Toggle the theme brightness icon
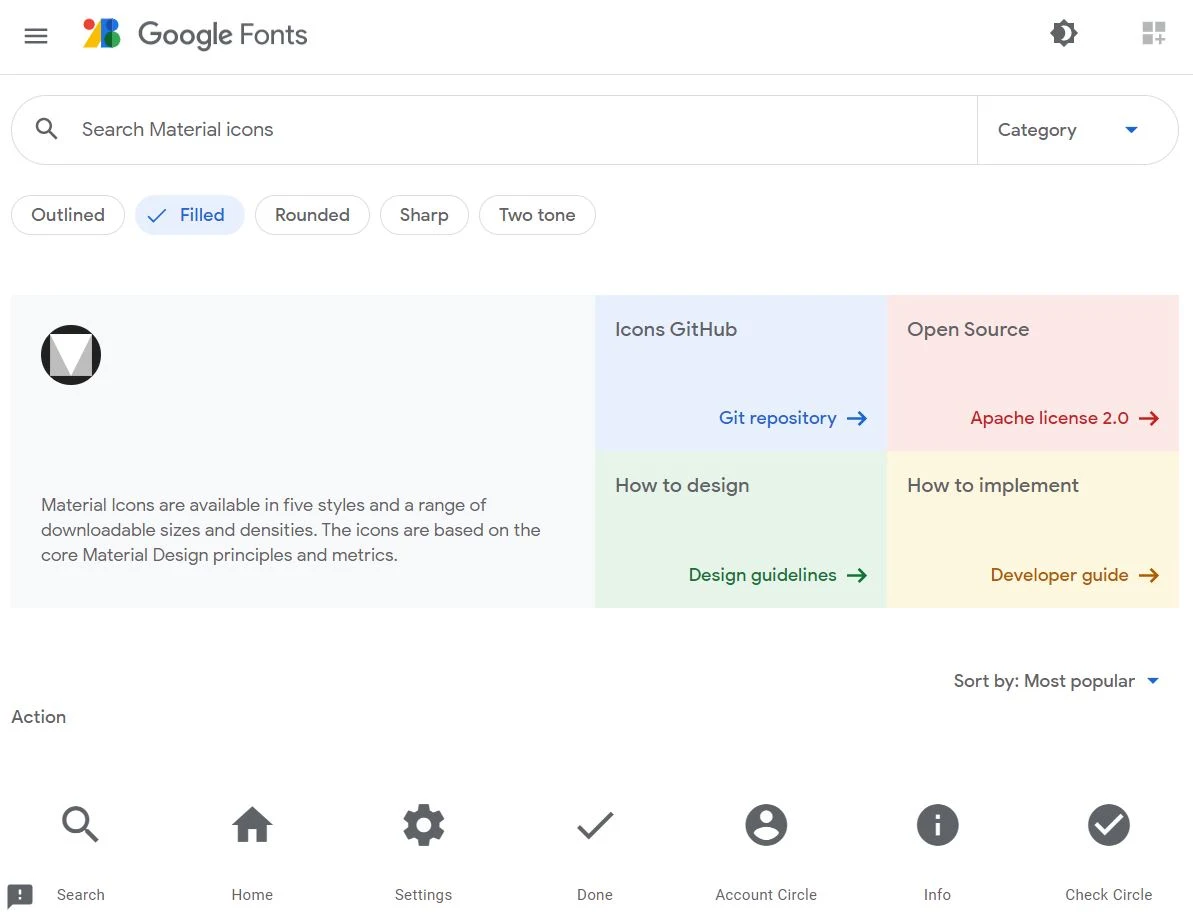 click(x=1063, y=34)
